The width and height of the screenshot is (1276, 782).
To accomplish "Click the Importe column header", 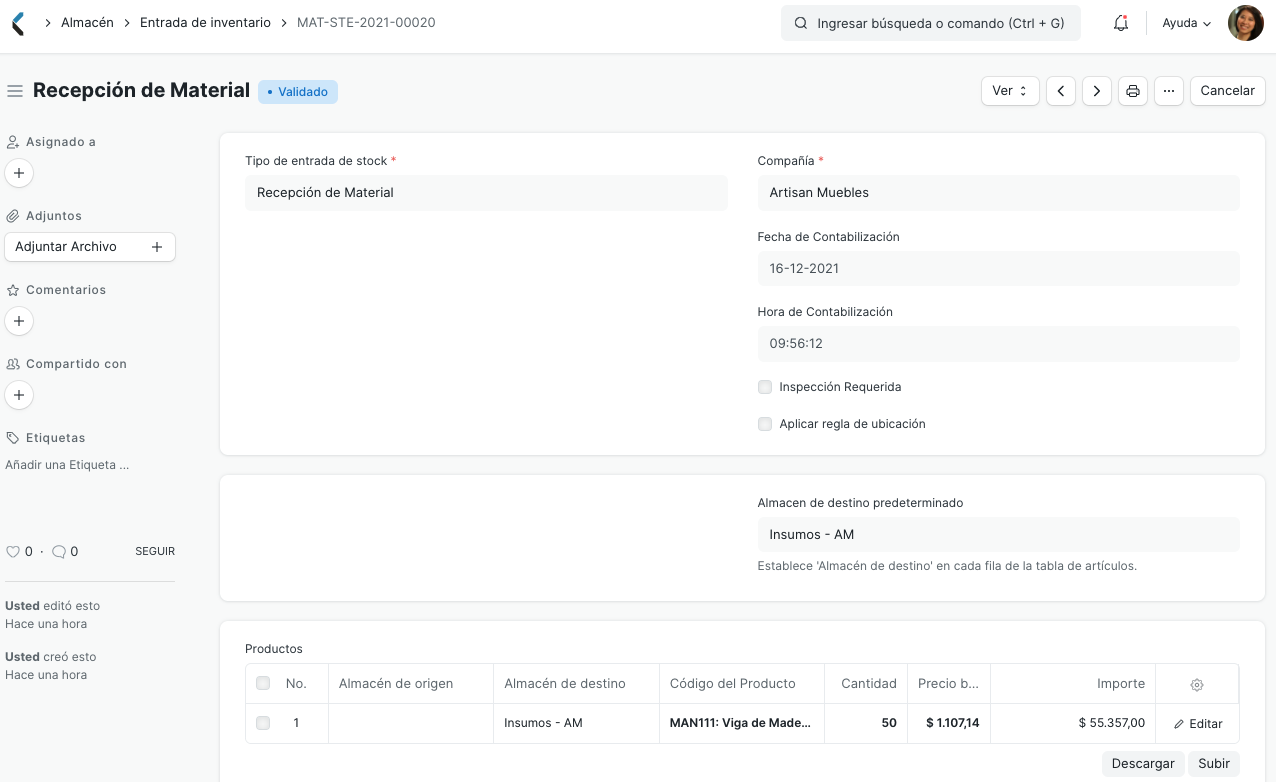I will 1073,684.
